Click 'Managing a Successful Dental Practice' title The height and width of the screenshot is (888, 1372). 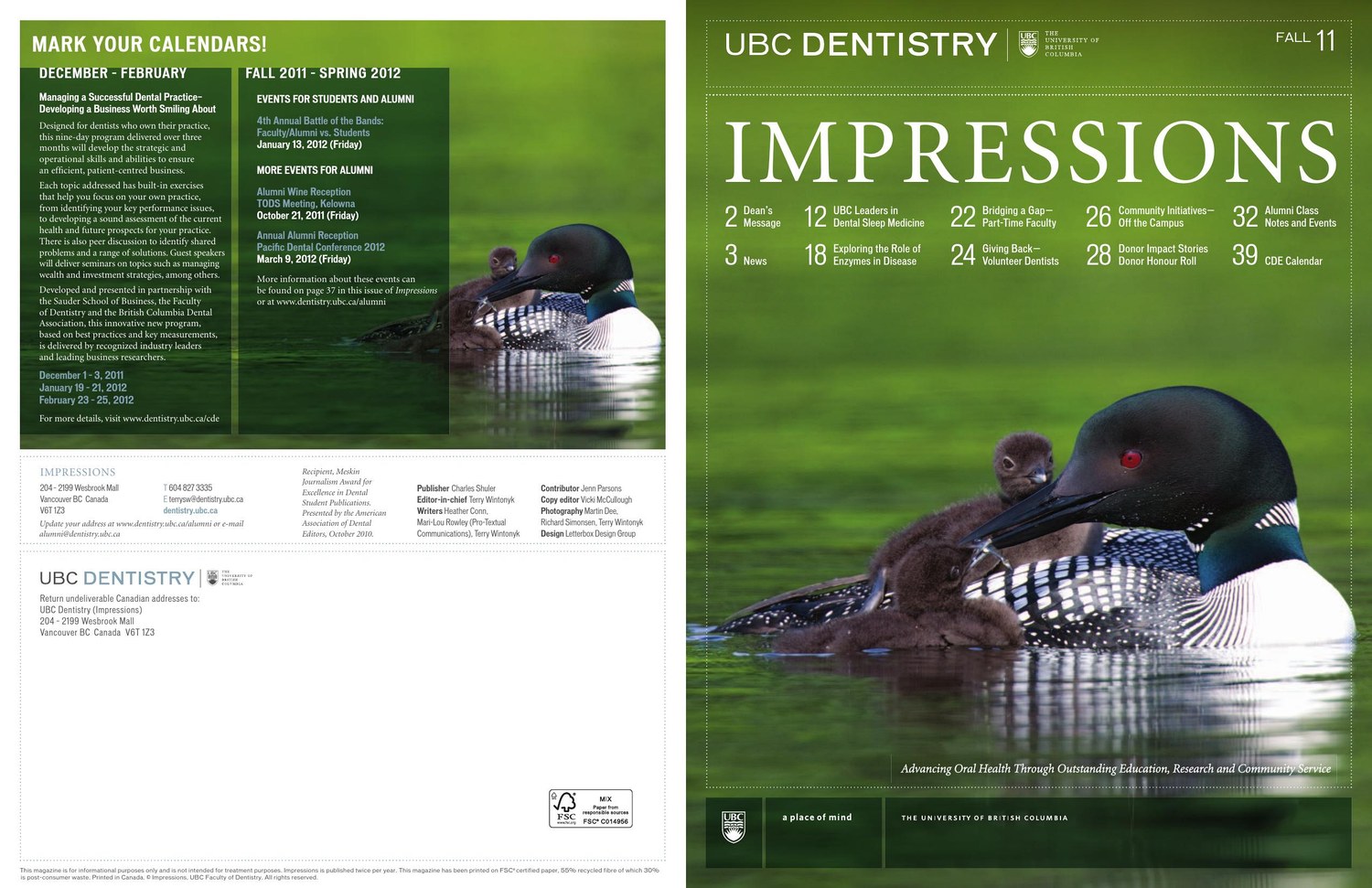coord(127,102)
